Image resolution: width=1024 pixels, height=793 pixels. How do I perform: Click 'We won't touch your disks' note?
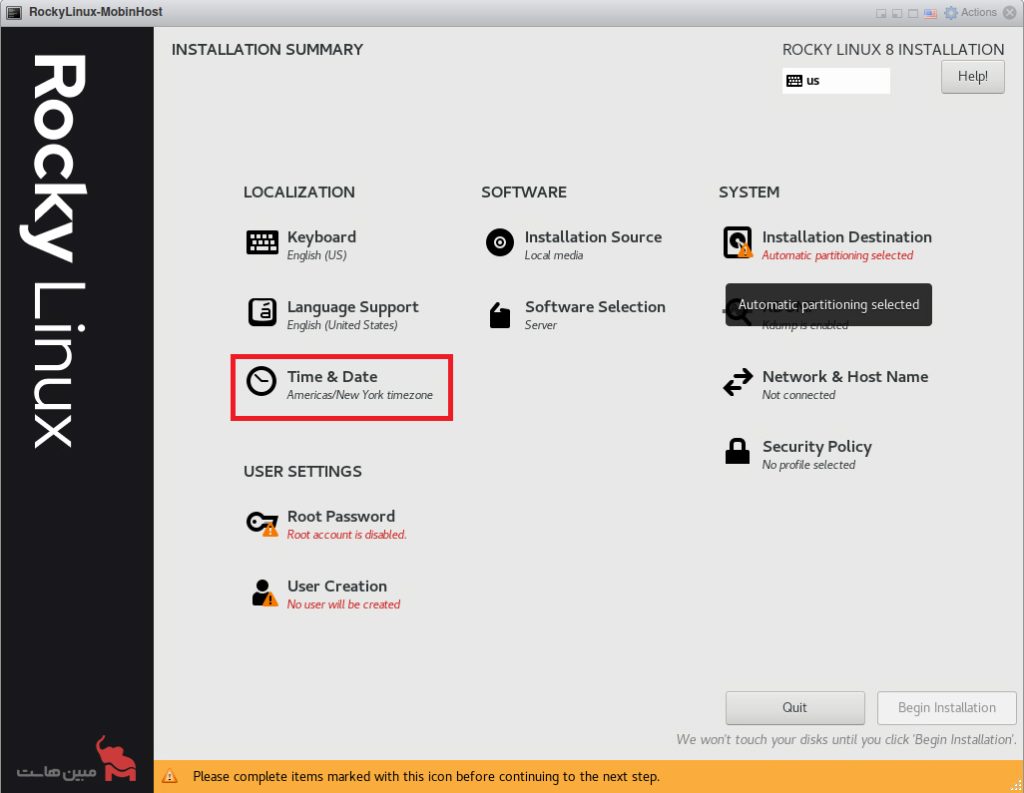(846, 739)
